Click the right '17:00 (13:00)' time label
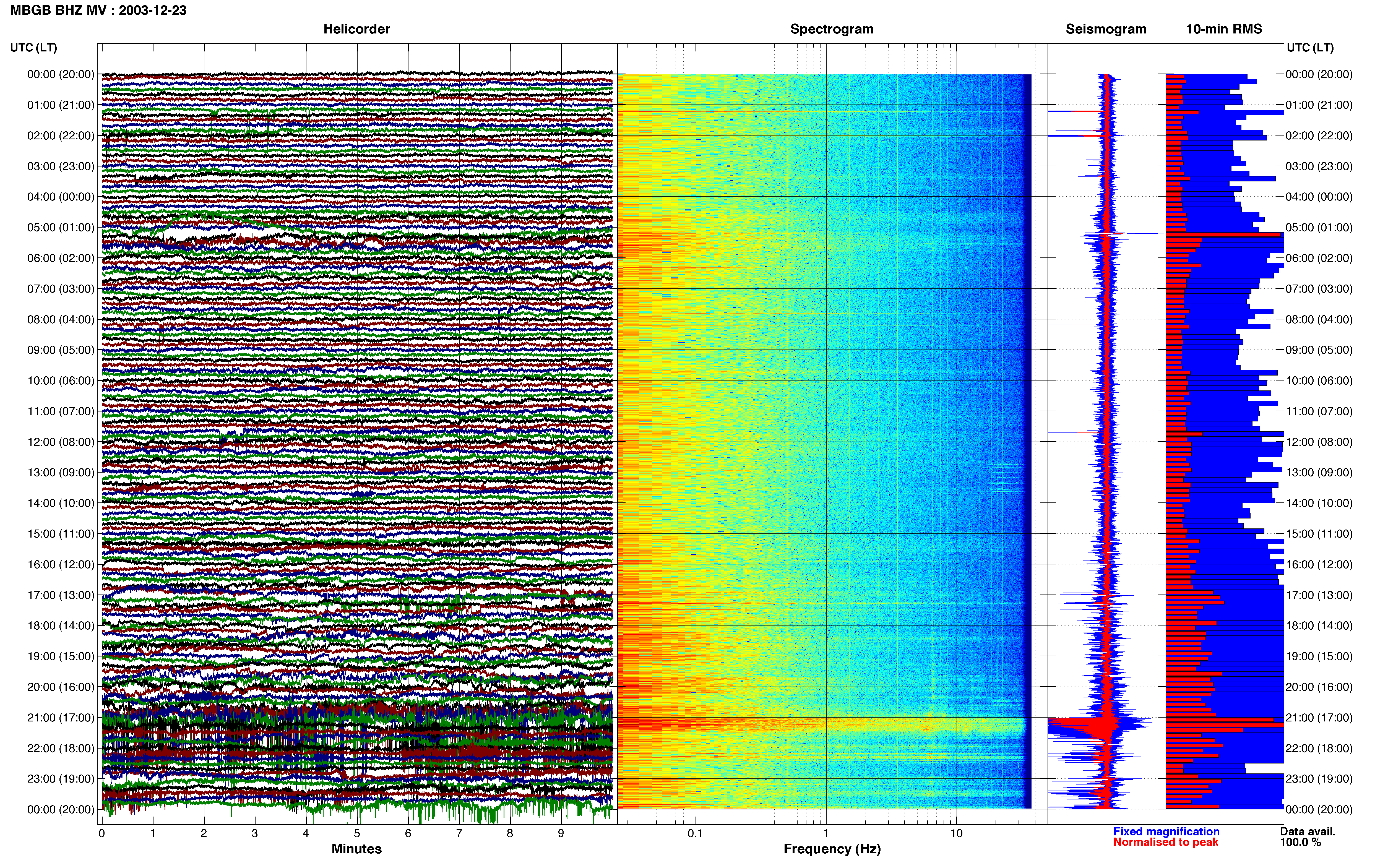The width and height of the screenshot is (1388, 868). 1319,595
